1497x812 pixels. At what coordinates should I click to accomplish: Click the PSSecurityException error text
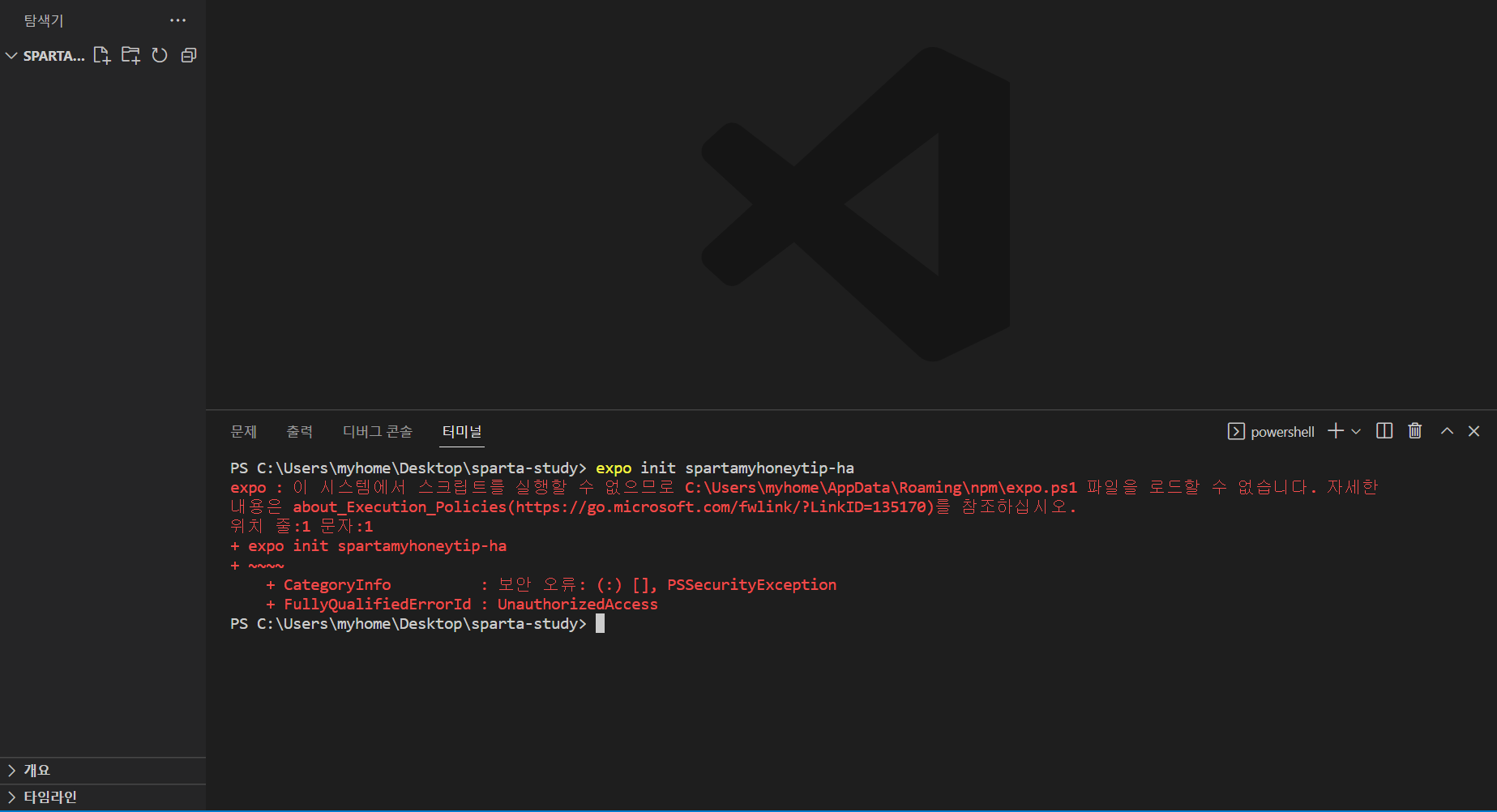click(x=752, y=585)
